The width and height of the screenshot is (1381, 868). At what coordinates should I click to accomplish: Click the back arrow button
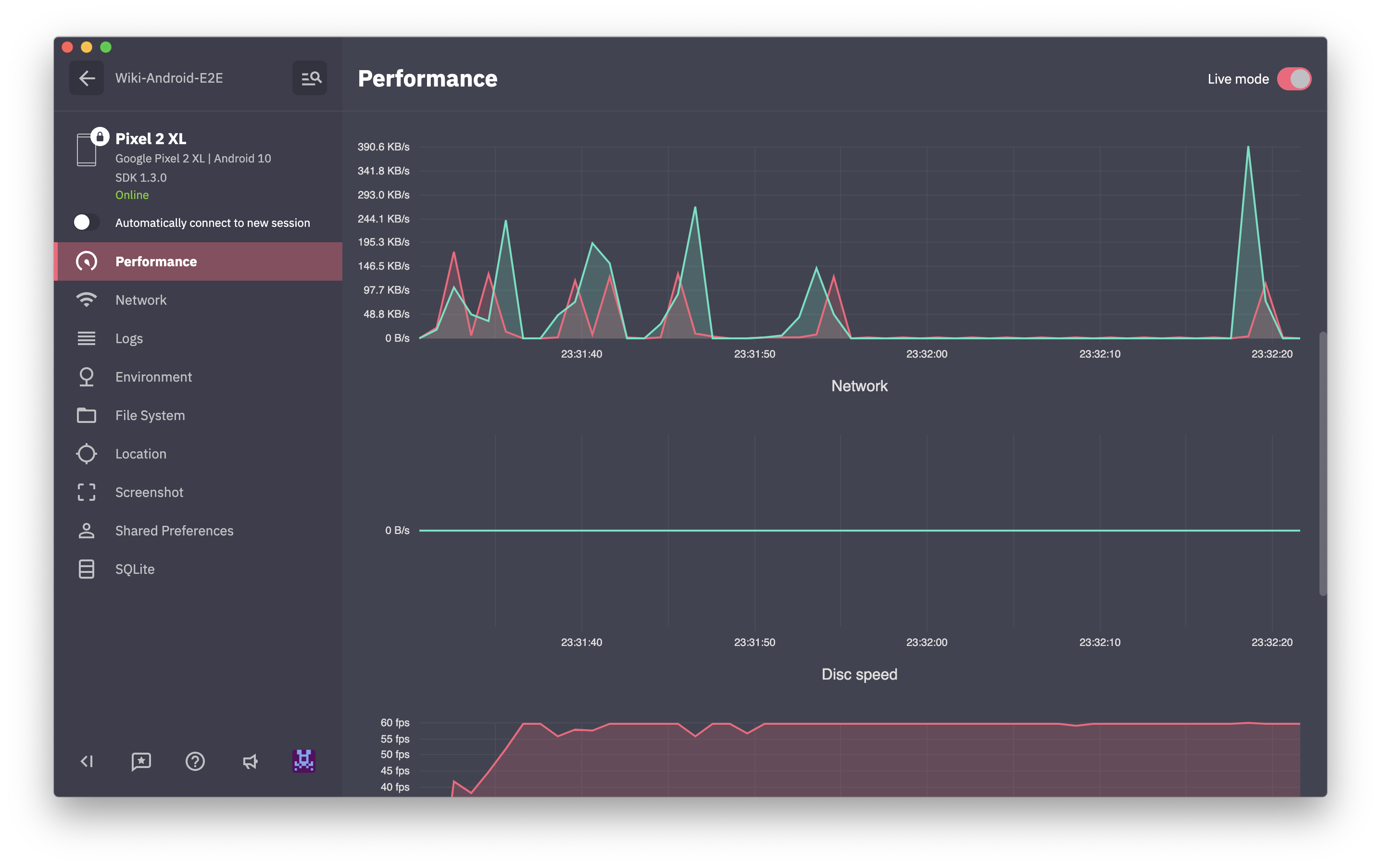tap(87, 78)
